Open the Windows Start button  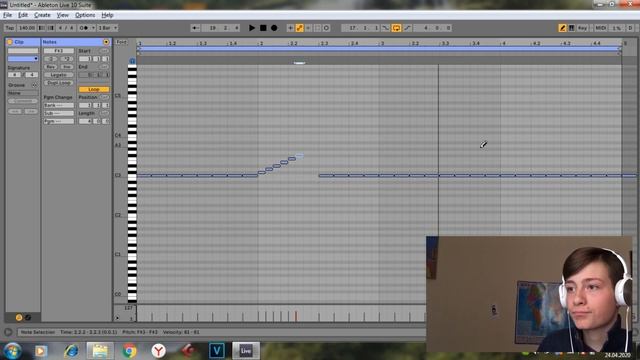(13, 351)
